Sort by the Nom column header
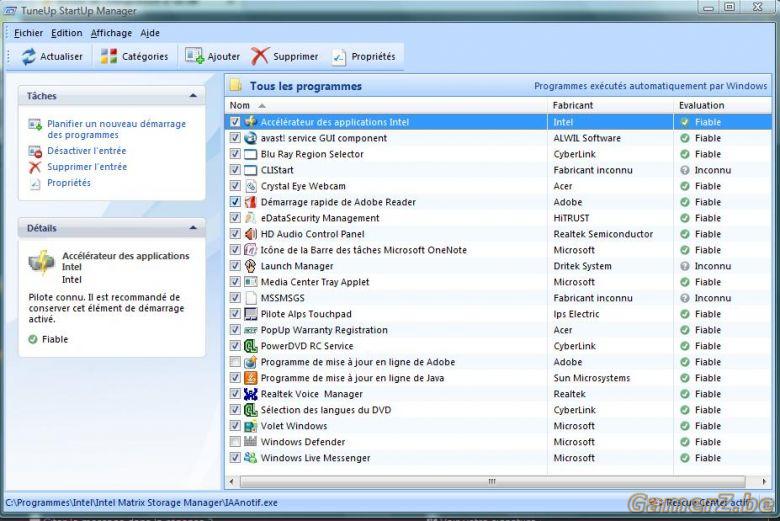780x521 pixels. [386, 105]
